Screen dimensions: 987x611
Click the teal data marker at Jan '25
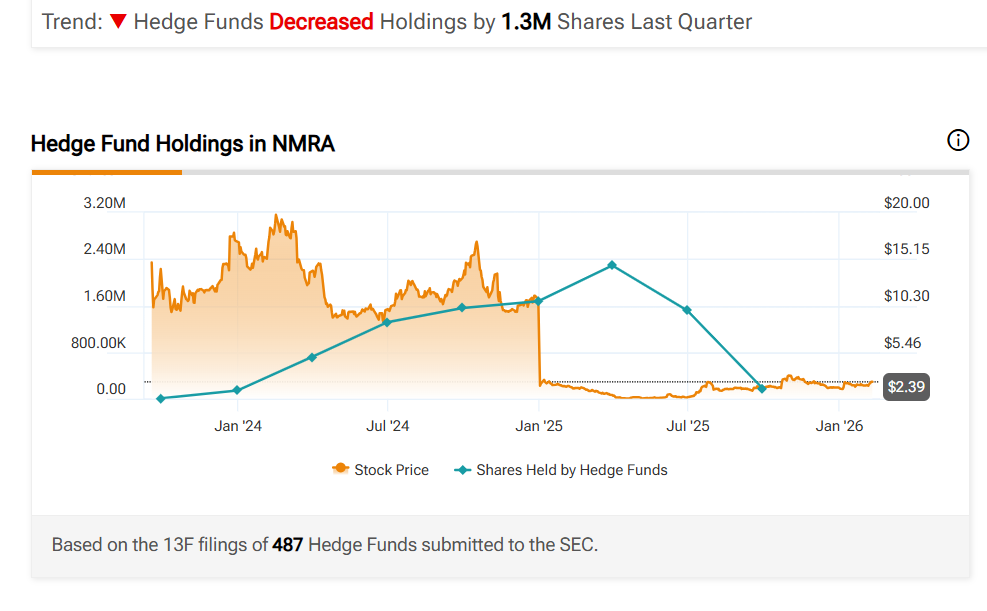pyautogui.click(x=538, y=301)
